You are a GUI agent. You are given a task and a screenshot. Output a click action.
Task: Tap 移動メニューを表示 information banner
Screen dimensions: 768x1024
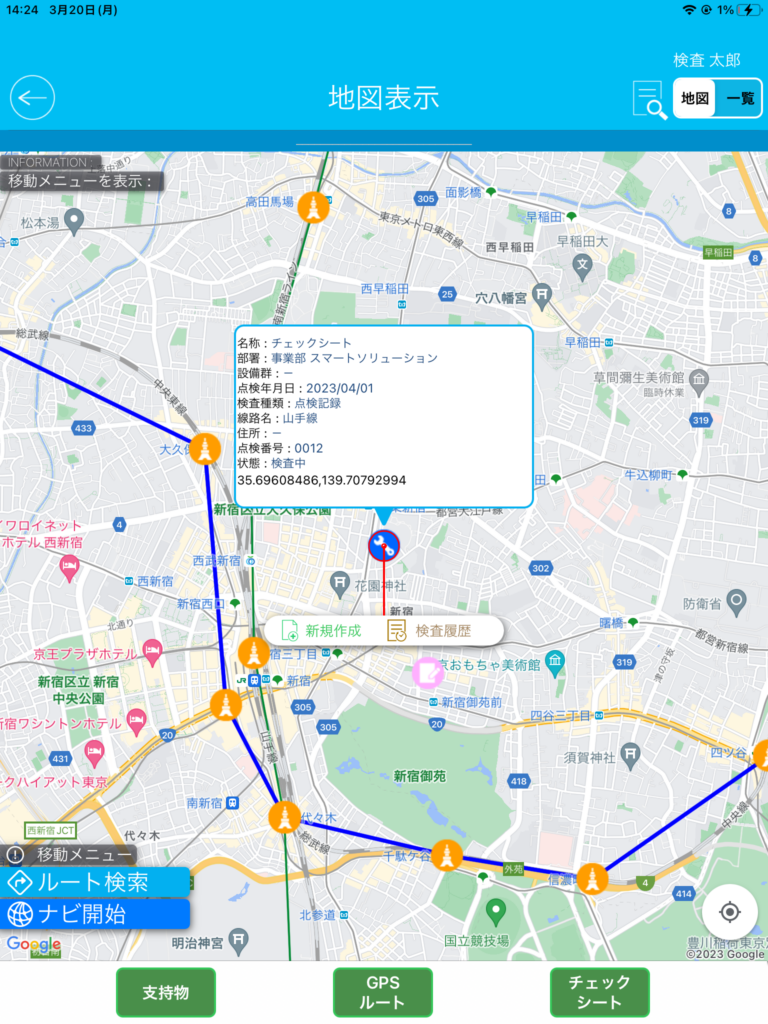(81, 181)
